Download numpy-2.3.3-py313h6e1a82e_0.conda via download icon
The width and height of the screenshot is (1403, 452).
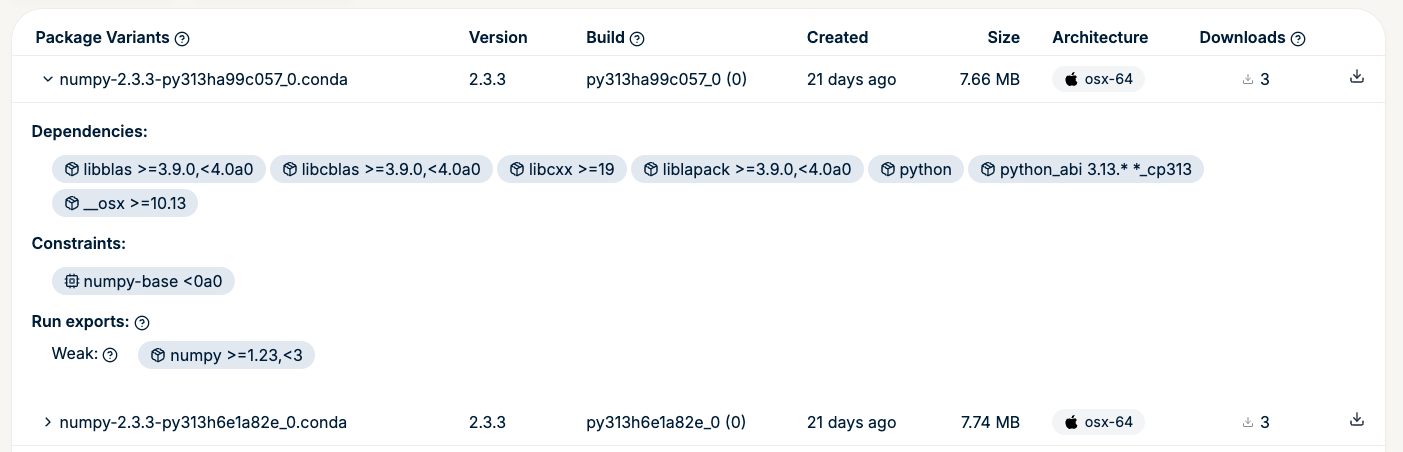coord(1357,420)
